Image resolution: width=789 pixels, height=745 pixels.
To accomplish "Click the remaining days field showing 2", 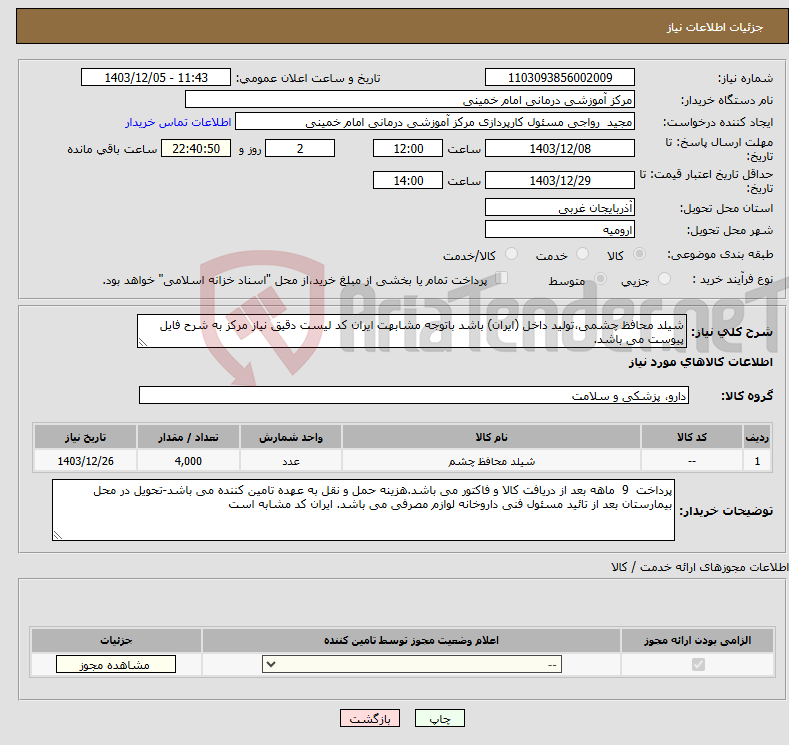I will (x=300, y=148).
